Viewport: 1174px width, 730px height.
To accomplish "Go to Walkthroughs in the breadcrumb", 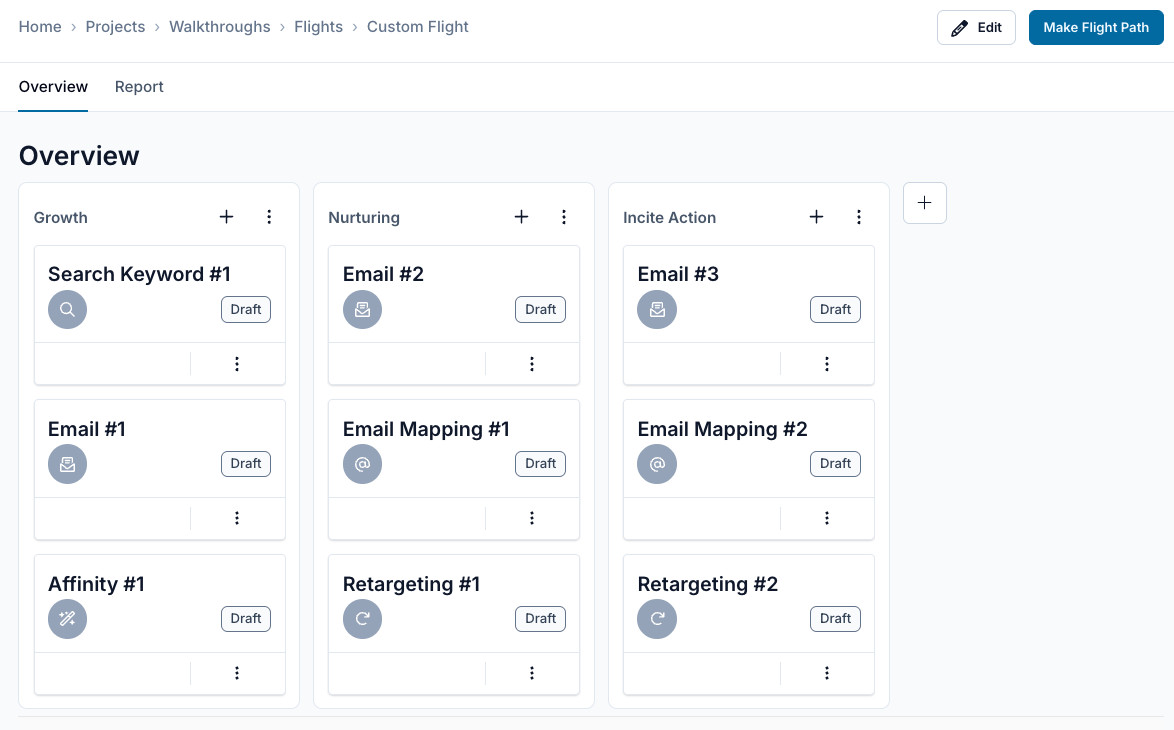I will tap(219, 27).
